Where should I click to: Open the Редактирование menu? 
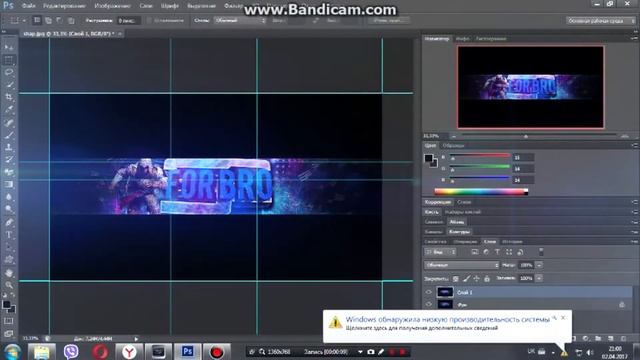click(x=64, y=6)
